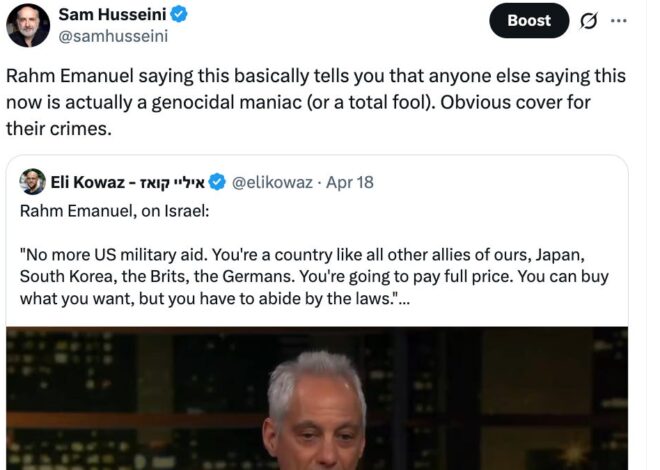This screenshot has height=470, width=660.
Task: Click the Boost button
Action: pos(529,21)
